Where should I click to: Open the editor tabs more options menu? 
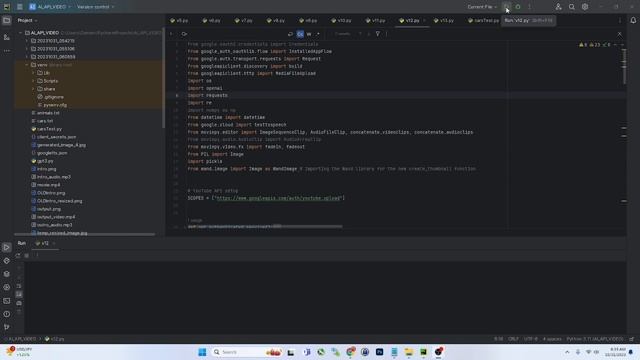click(620, 20)
